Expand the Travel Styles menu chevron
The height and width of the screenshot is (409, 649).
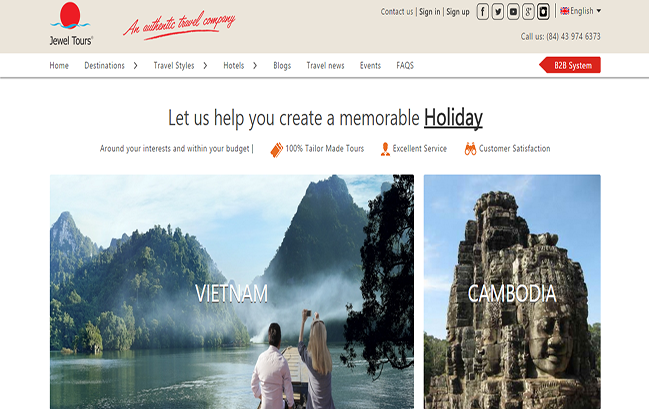[205, 65]
